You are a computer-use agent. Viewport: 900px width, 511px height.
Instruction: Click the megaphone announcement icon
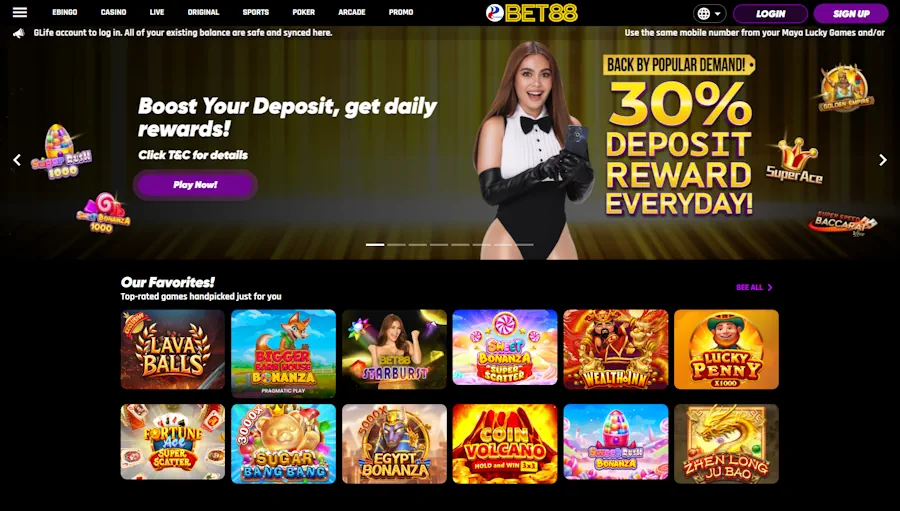click(19, 33)
